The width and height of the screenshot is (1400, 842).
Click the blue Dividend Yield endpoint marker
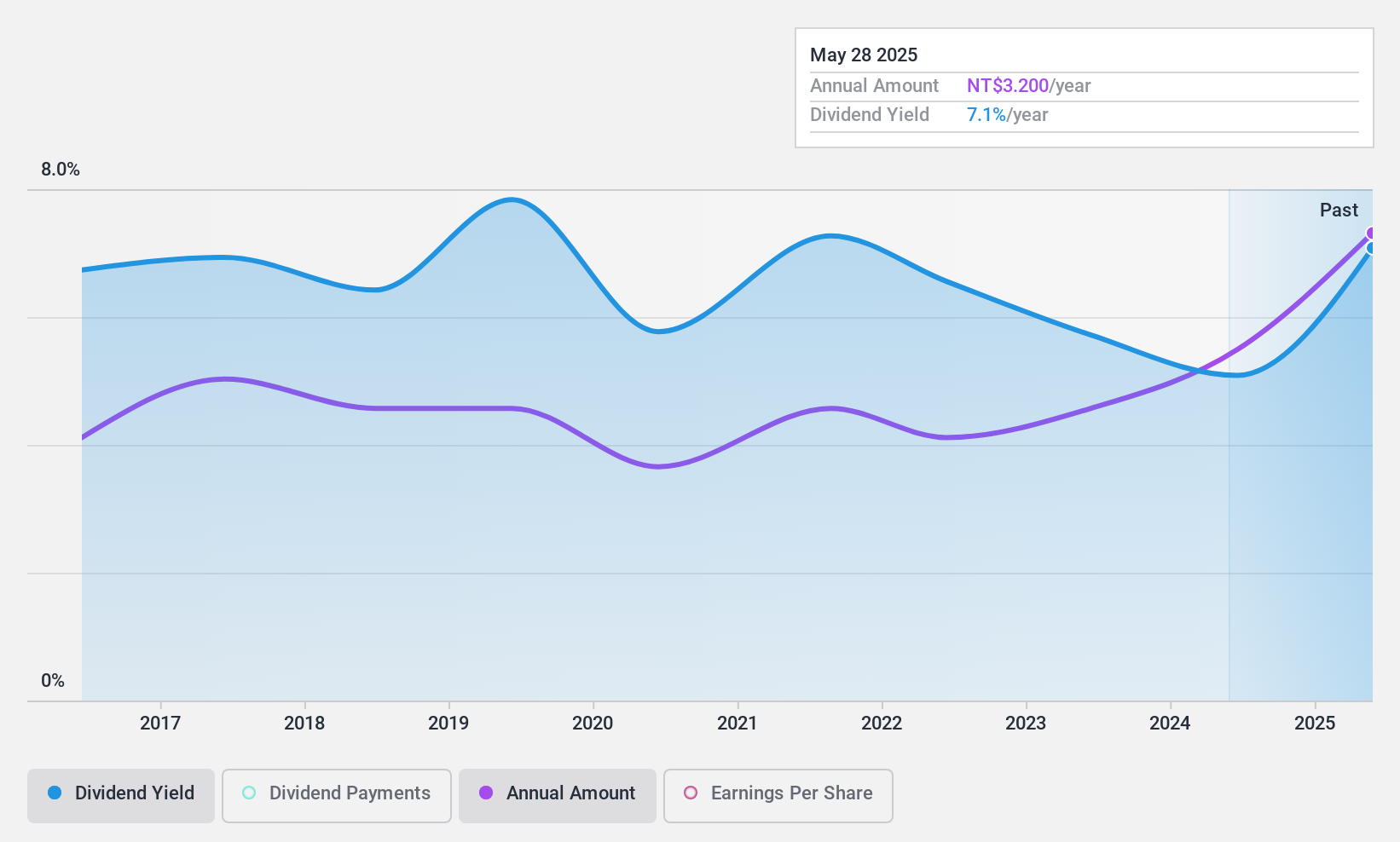point(1371,248)
